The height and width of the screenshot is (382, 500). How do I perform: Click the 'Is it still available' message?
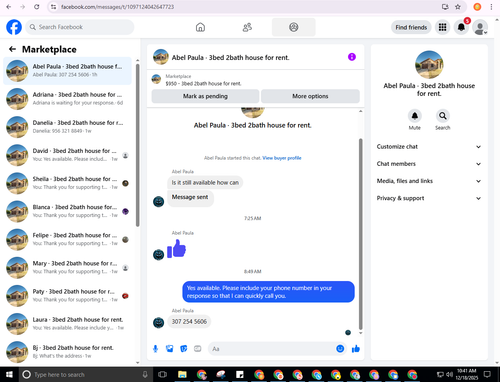coord(205,183)
